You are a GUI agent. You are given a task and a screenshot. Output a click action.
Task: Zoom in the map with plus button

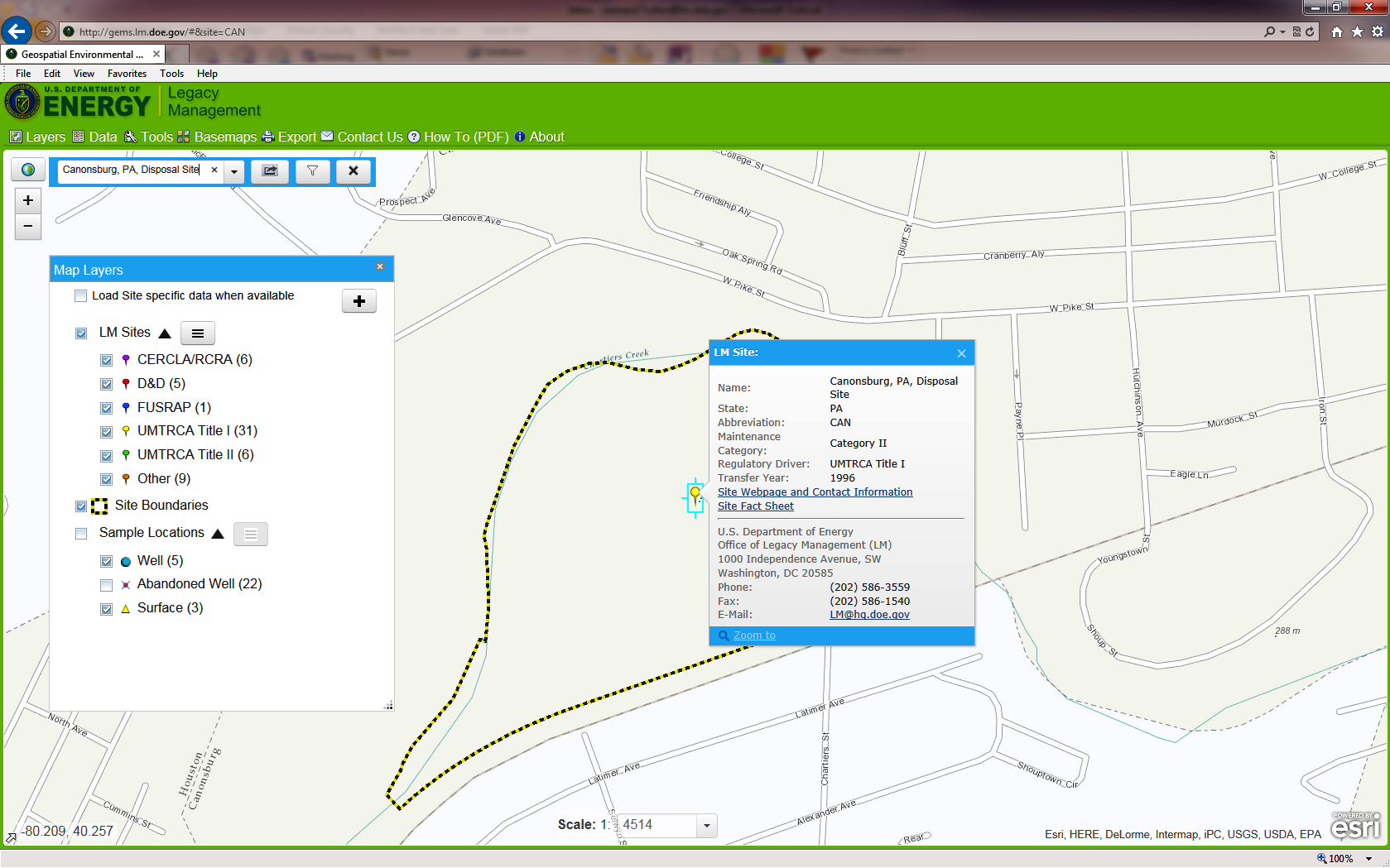click(x=28, y=200)
